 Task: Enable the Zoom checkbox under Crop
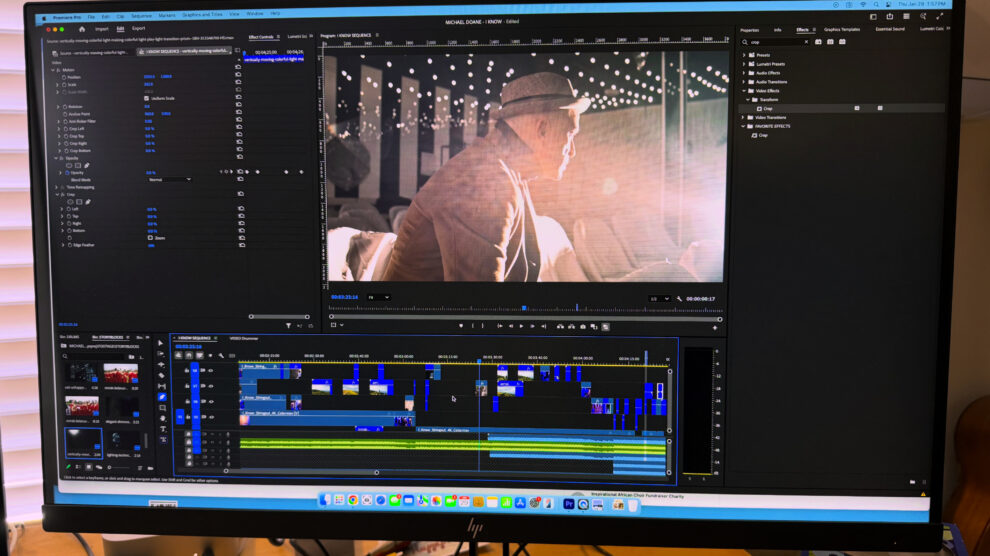pos(150,238)
